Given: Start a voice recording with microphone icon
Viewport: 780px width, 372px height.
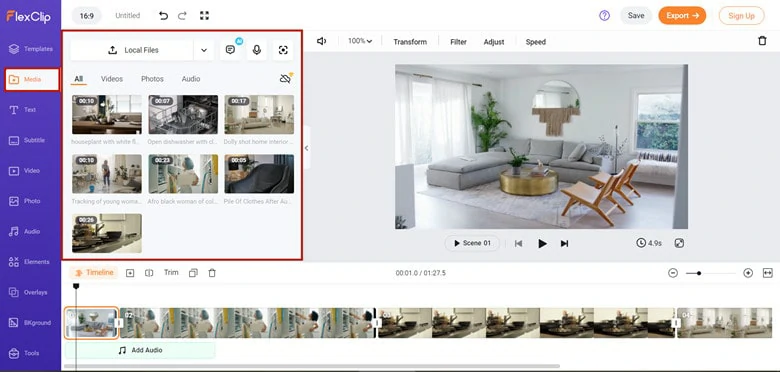Looking at the screenshot, I should pos(257,50).
